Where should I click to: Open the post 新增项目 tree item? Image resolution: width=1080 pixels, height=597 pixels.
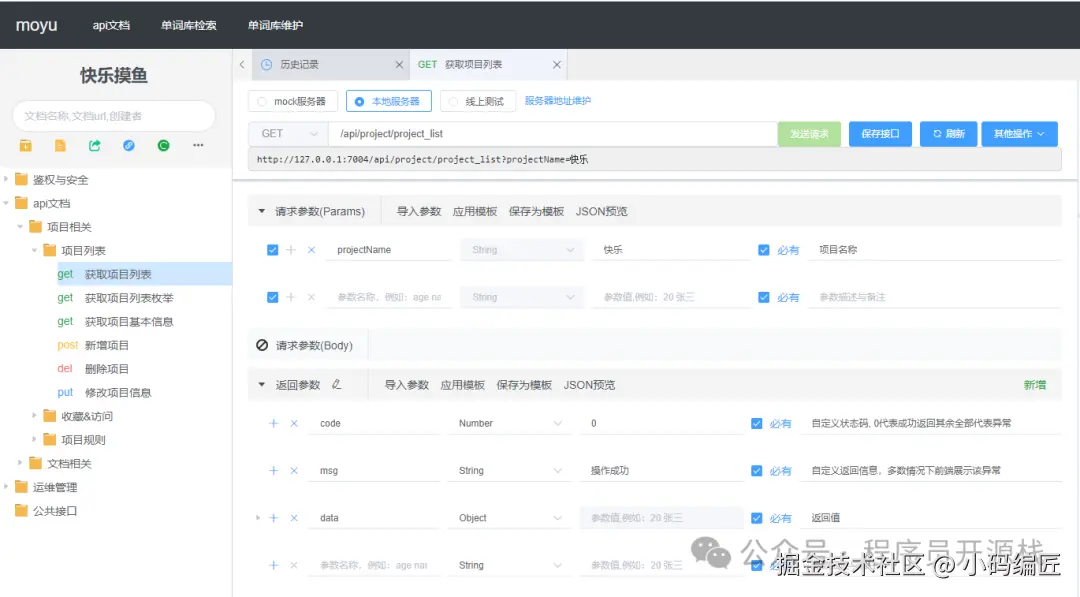[x=107, y=345]
